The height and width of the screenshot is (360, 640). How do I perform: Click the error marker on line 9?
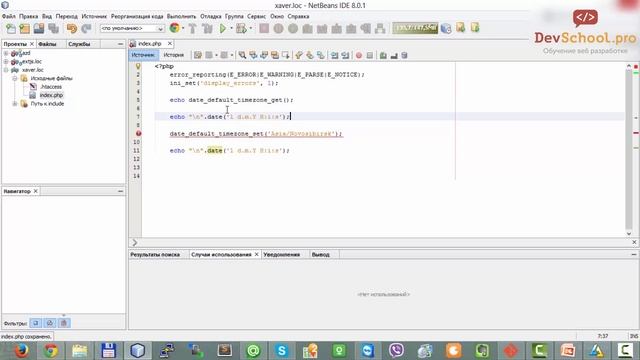coord(138,133)
